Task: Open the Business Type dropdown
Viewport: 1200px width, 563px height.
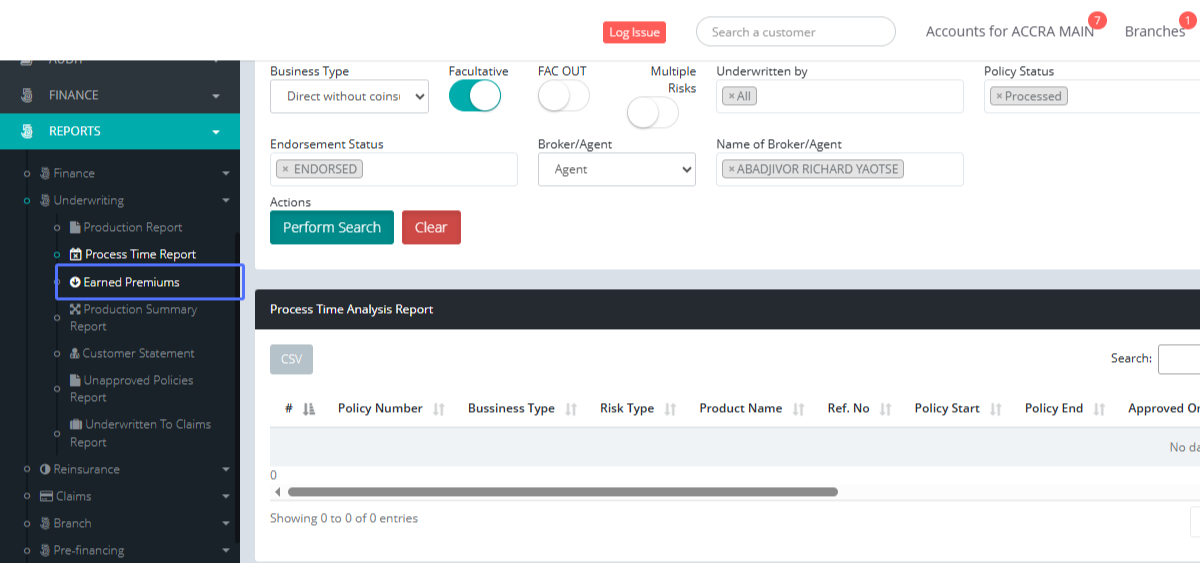Action: pyautogui.click(x=349, y=96)
